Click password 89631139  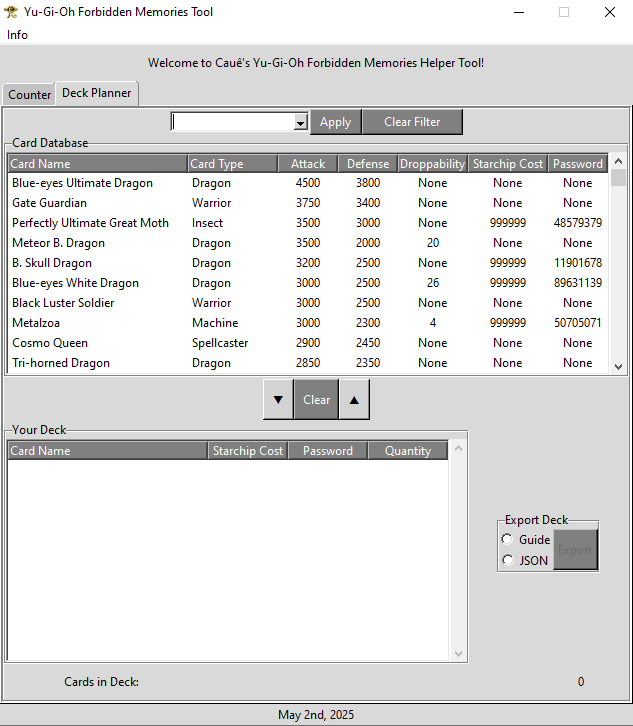[578, 282]
